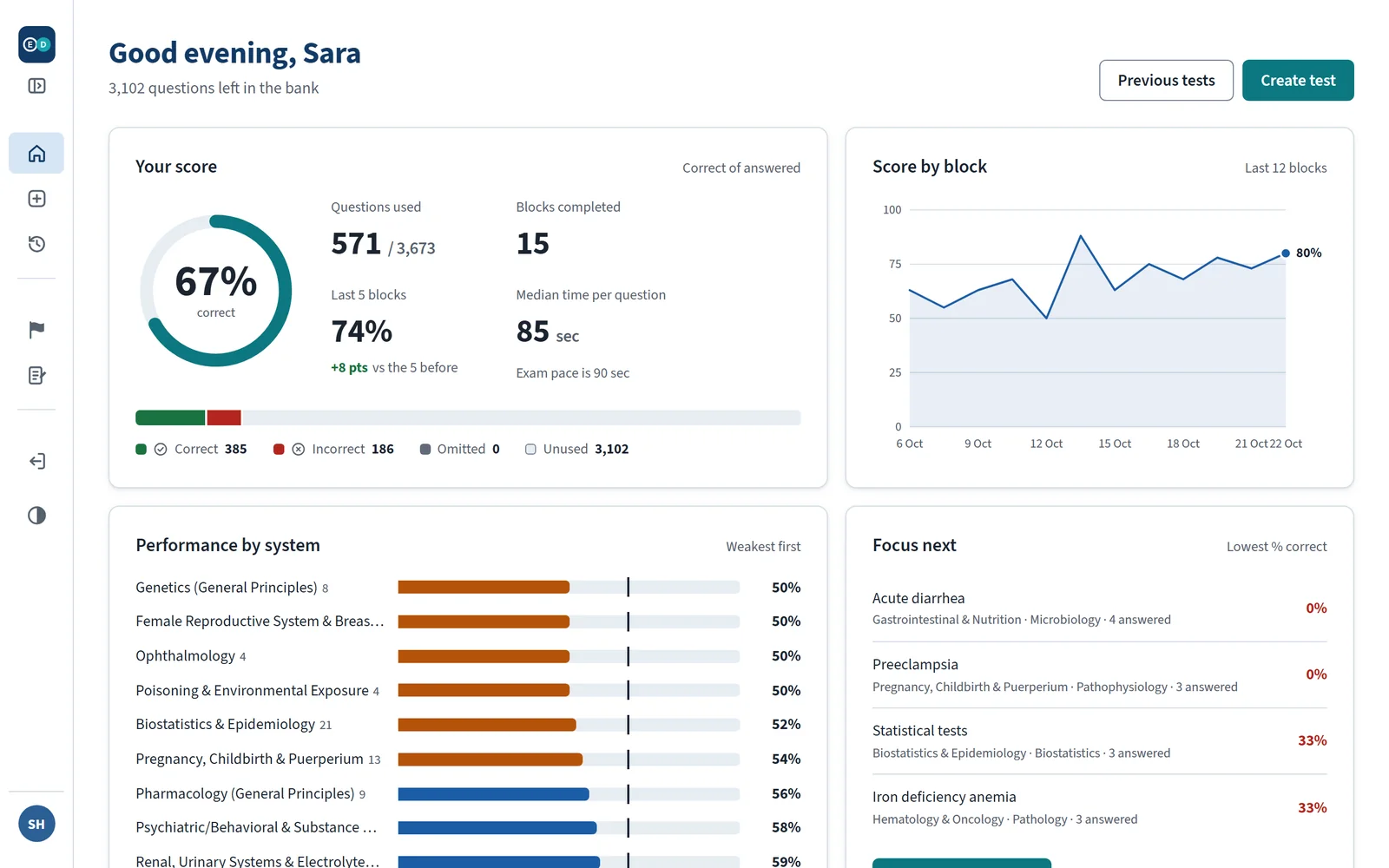The width and height of the screenshot is (1389, 868).
Task: Click the Weakest first sort label
Action: [763, 547]
